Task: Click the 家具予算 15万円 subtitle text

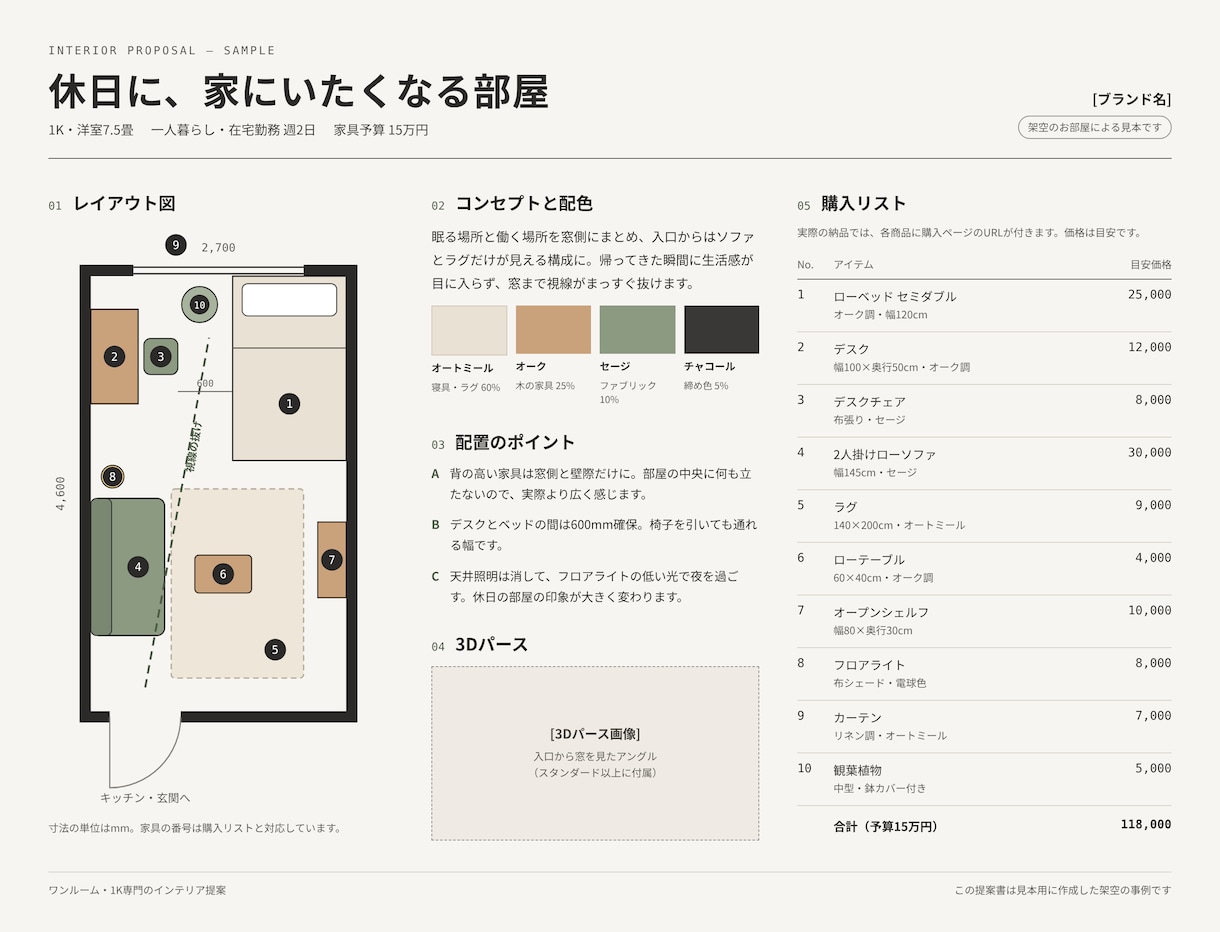Action: [381, 130]
